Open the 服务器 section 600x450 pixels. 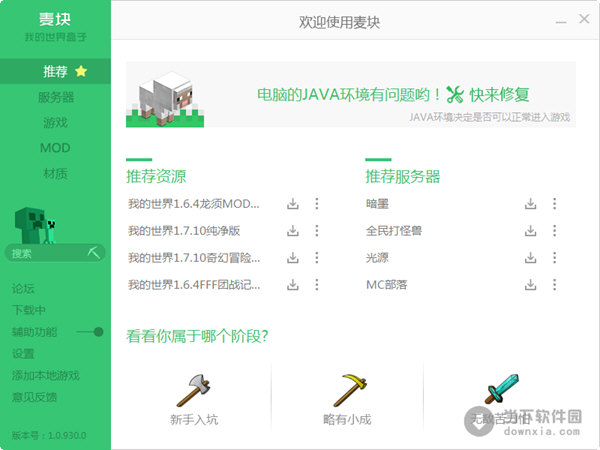point(55,97)
